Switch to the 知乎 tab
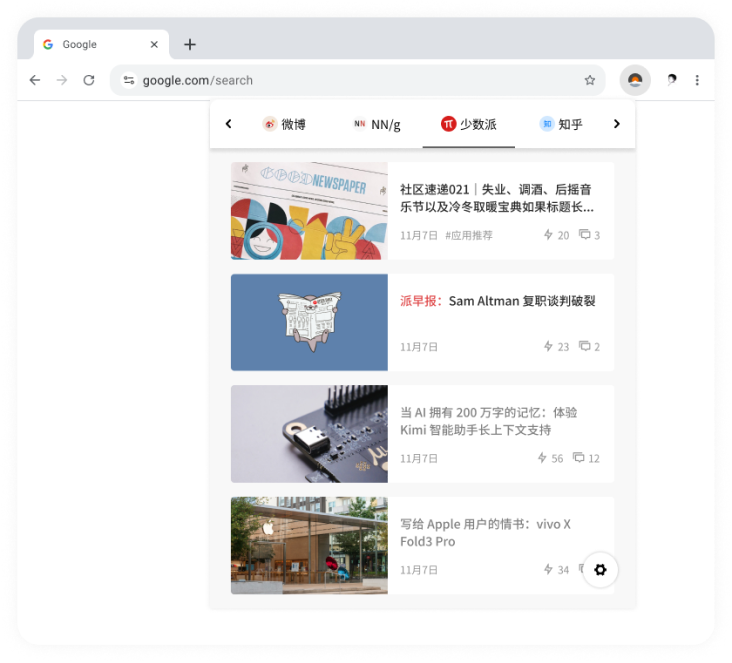The height and width of the screenshot is (663, 732). point(561,124)
